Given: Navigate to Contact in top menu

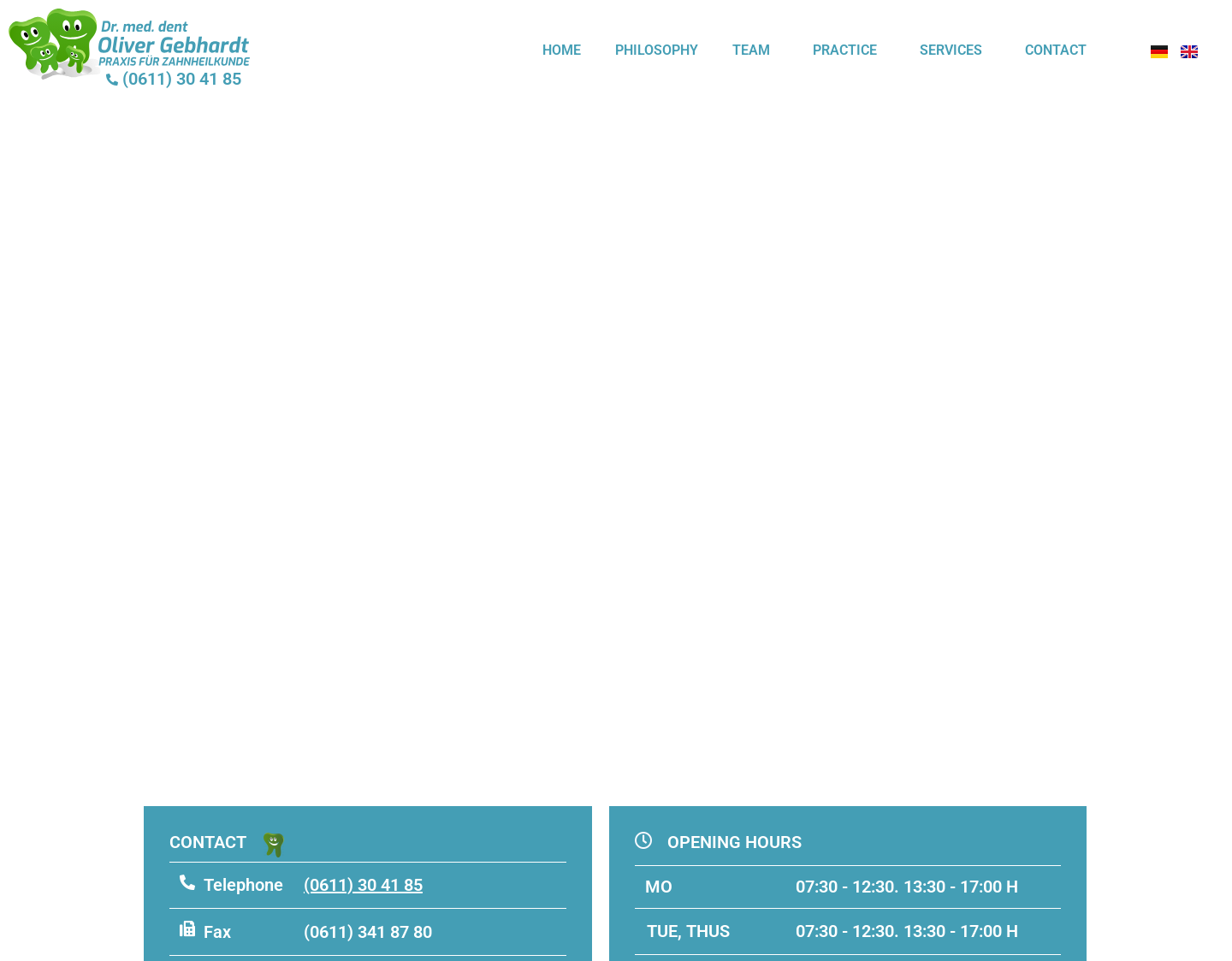Looking at the screenshot, I should 1055,50.
